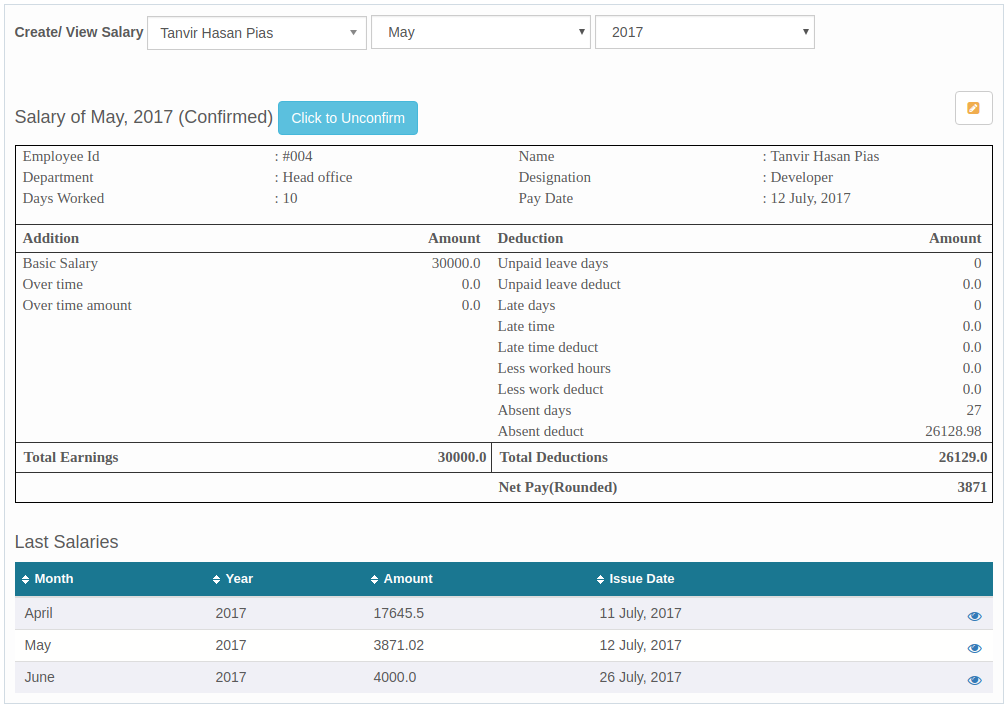Expand the year dropdown showing 2017

click(704, 32)
